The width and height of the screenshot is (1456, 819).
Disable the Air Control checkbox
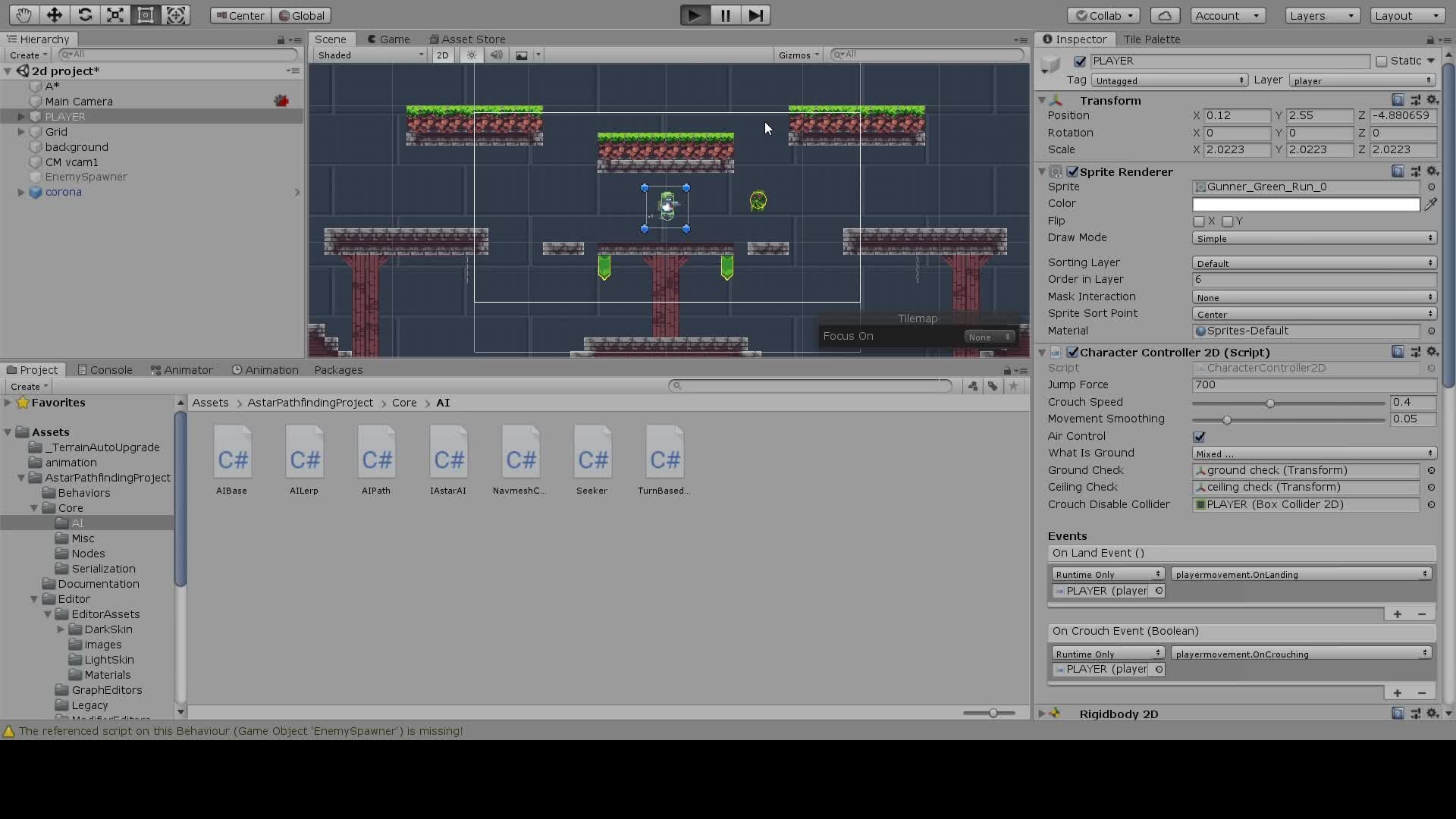tap(1200, 436)
